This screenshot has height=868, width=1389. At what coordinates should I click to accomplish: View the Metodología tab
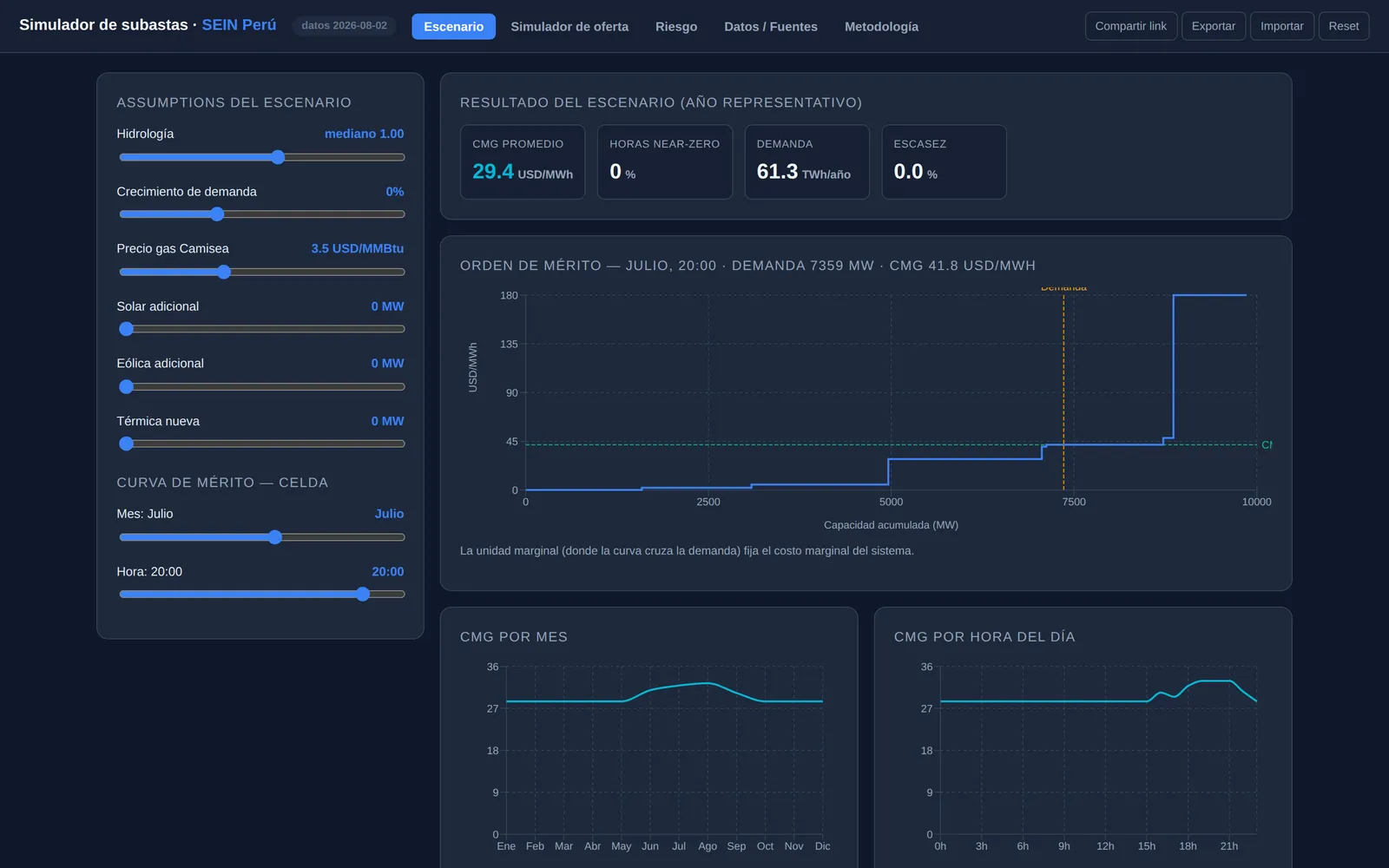881,26
